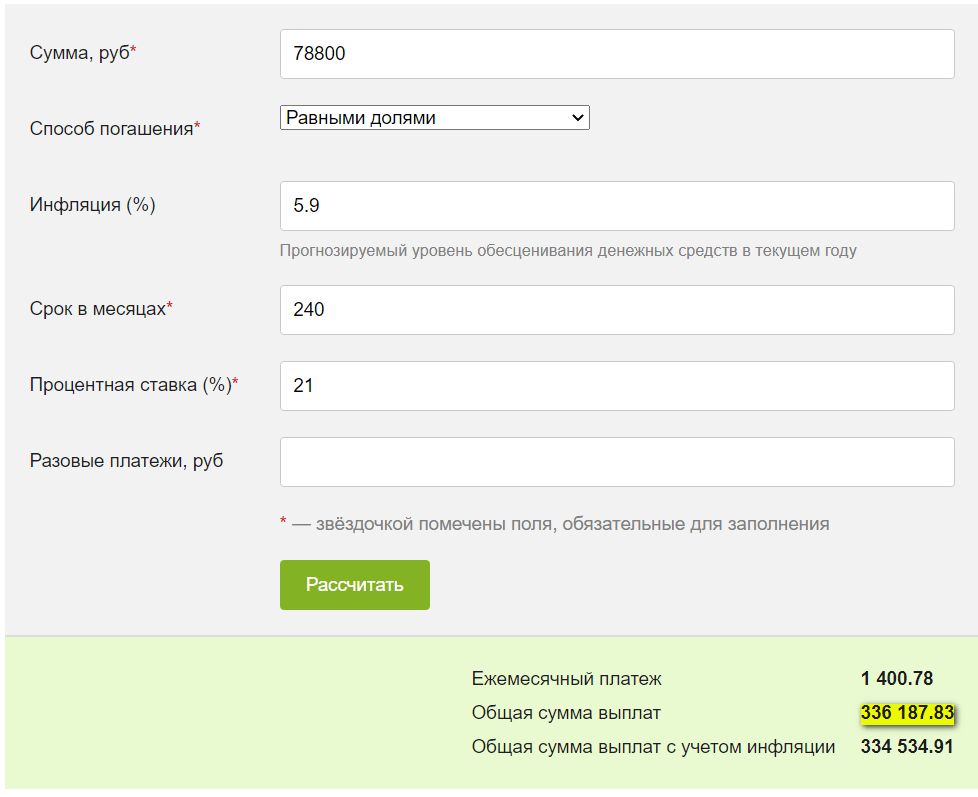Click the required-fields asterisk footnote

555,523
